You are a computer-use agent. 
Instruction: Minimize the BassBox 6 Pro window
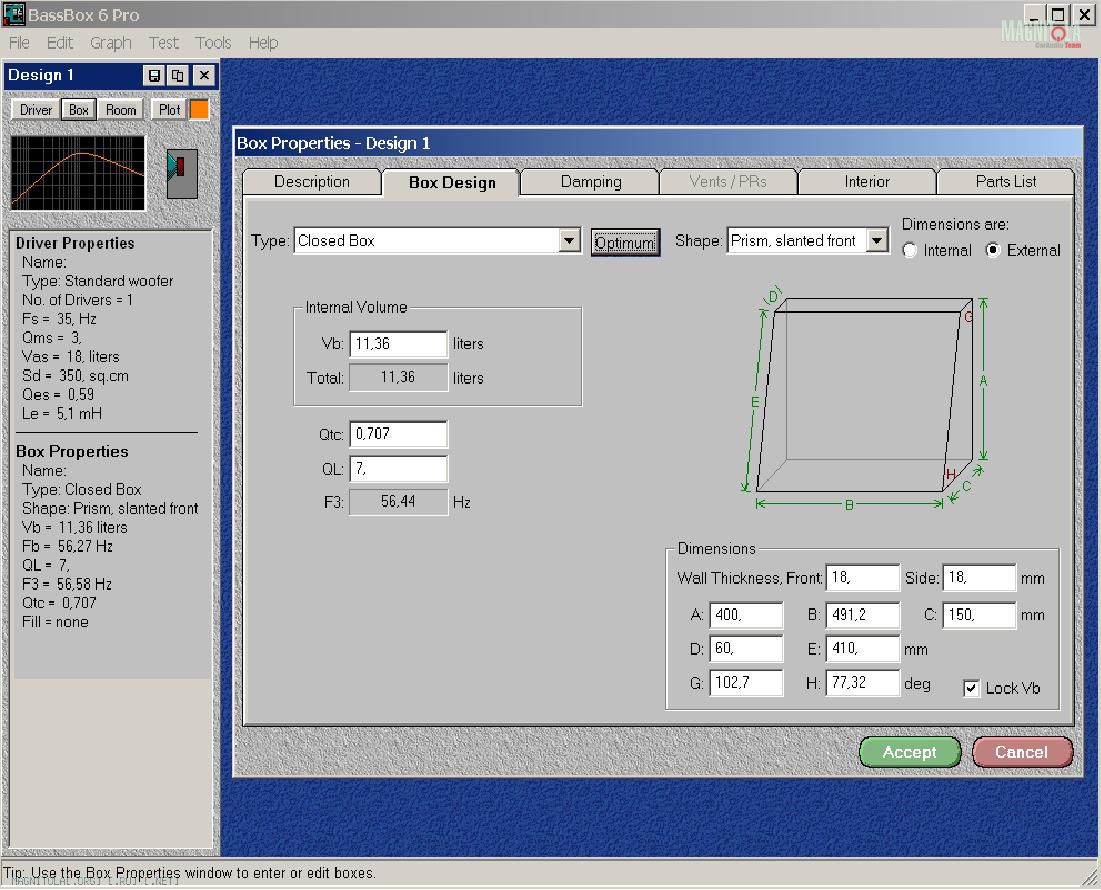click(1034, 15)
